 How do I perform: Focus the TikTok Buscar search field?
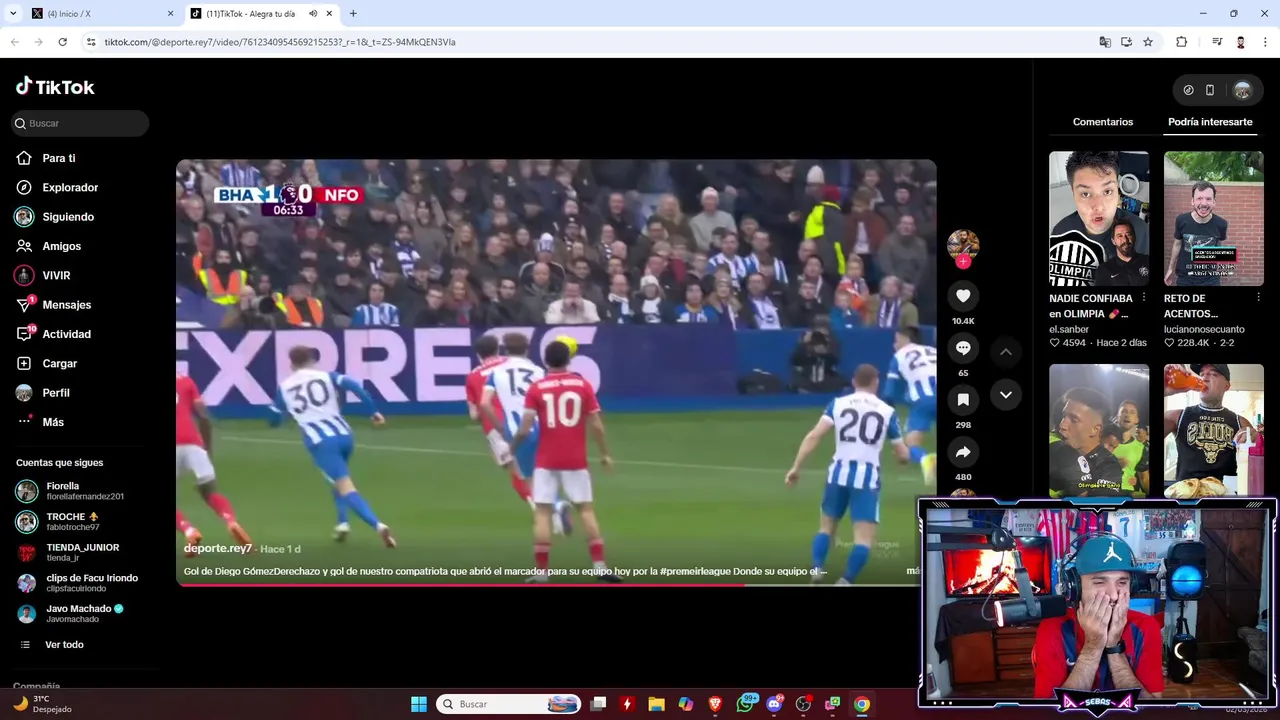[x=80, y=123]
